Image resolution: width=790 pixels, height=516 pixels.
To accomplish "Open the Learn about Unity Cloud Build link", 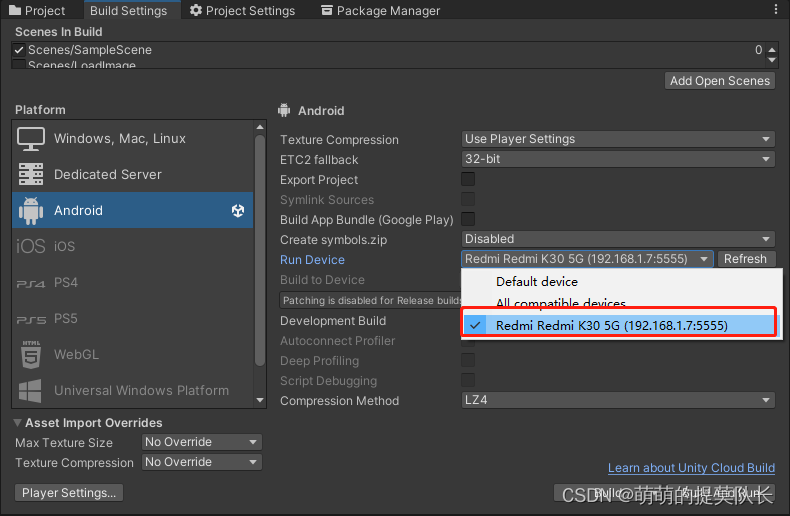I will [x=691, y=468].
